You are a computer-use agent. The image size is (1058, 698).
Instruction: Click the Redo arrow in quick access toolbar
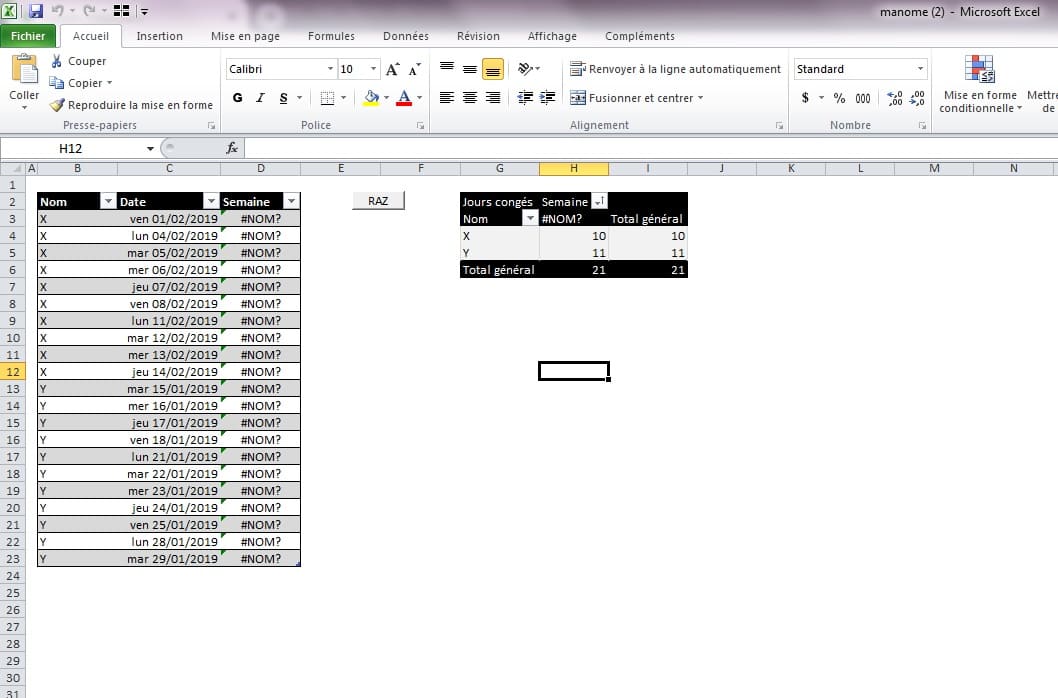[89, 11]
